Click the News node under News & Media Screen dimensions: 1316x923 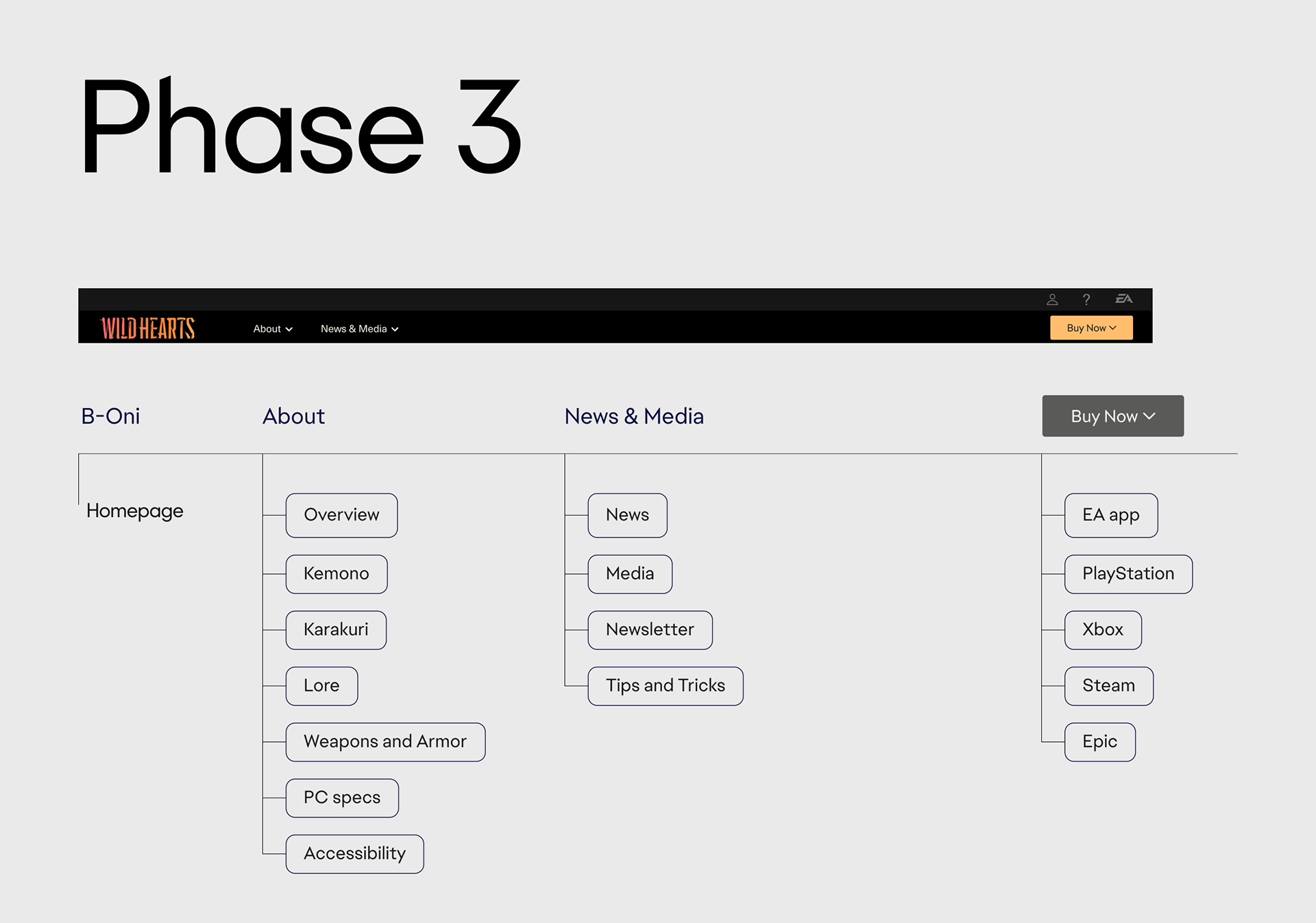[627, 515]
